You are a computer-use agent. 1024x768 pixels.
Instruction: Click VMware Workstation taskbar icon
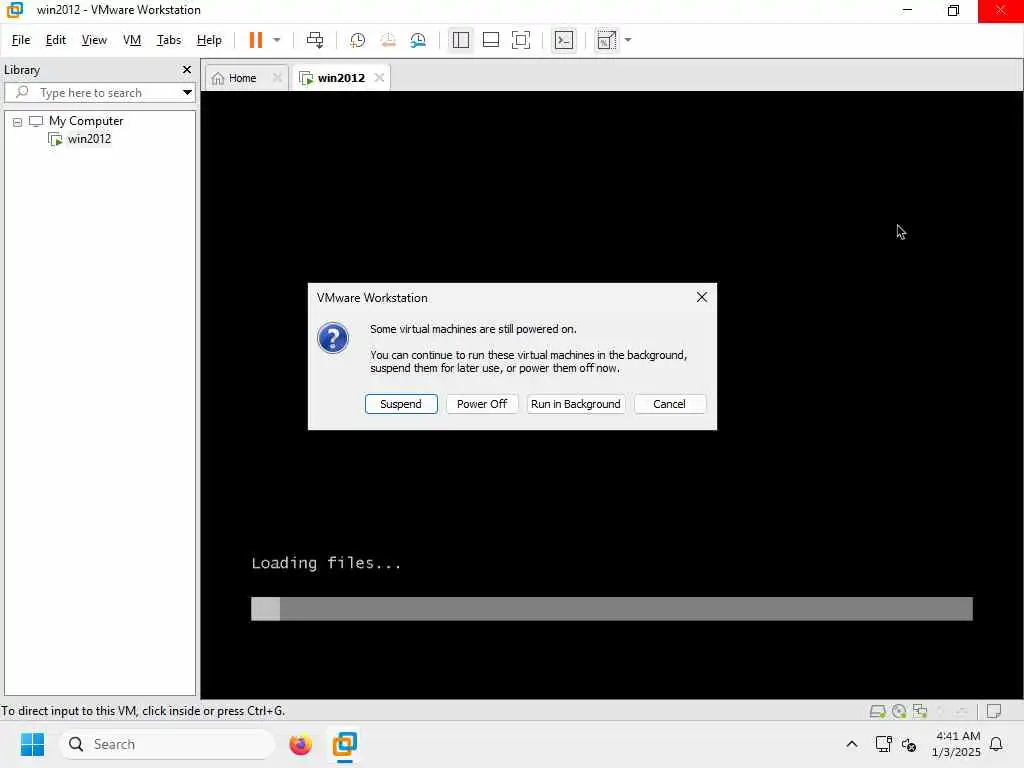point(344,744)
